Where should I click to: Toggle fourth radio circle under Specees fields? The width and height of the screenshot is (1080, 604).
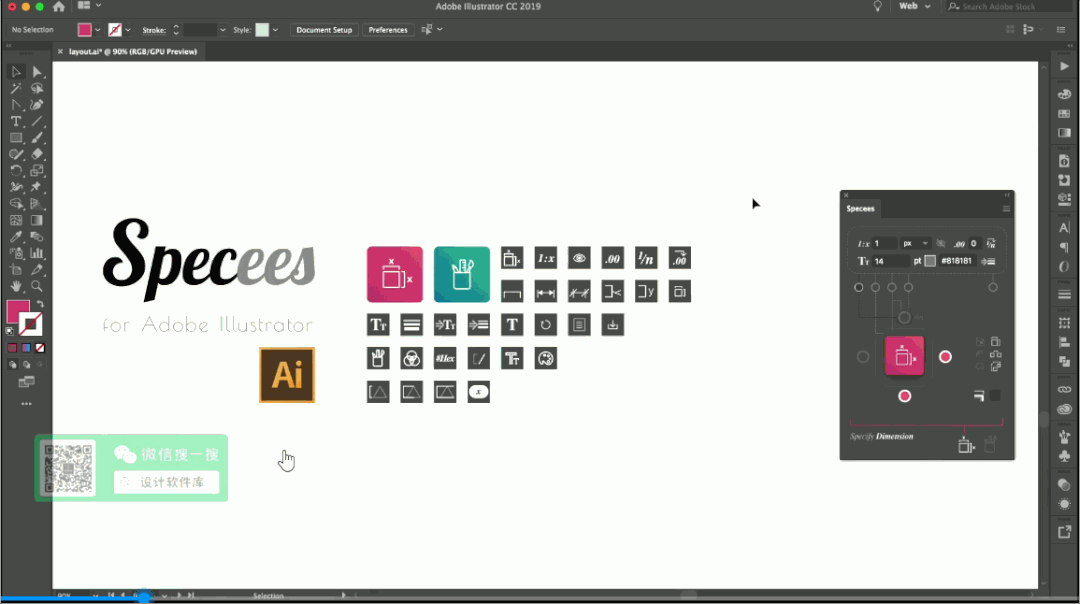(x=908, y=287)
